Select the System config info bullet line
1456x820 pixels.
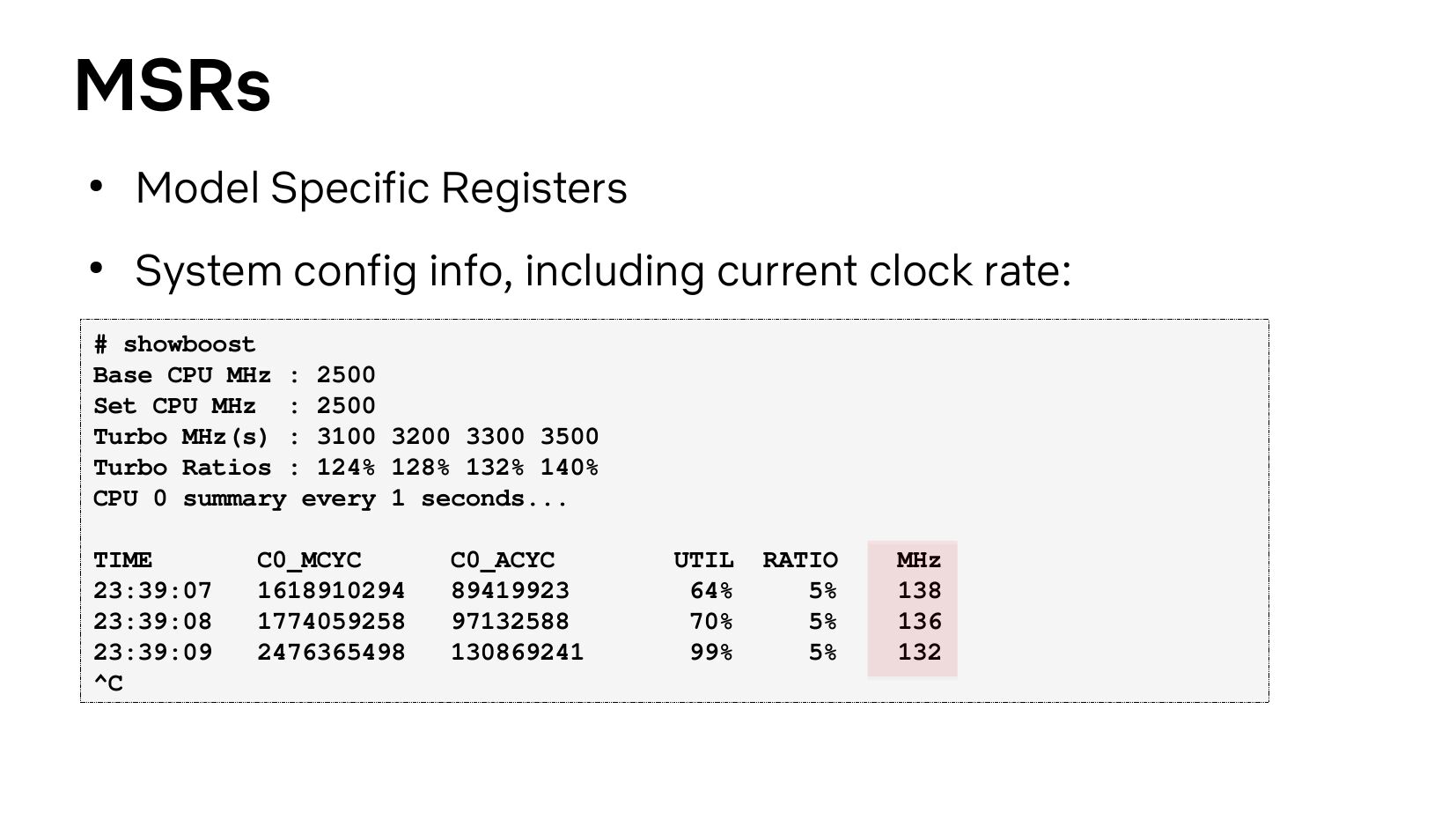click(602, 270)
